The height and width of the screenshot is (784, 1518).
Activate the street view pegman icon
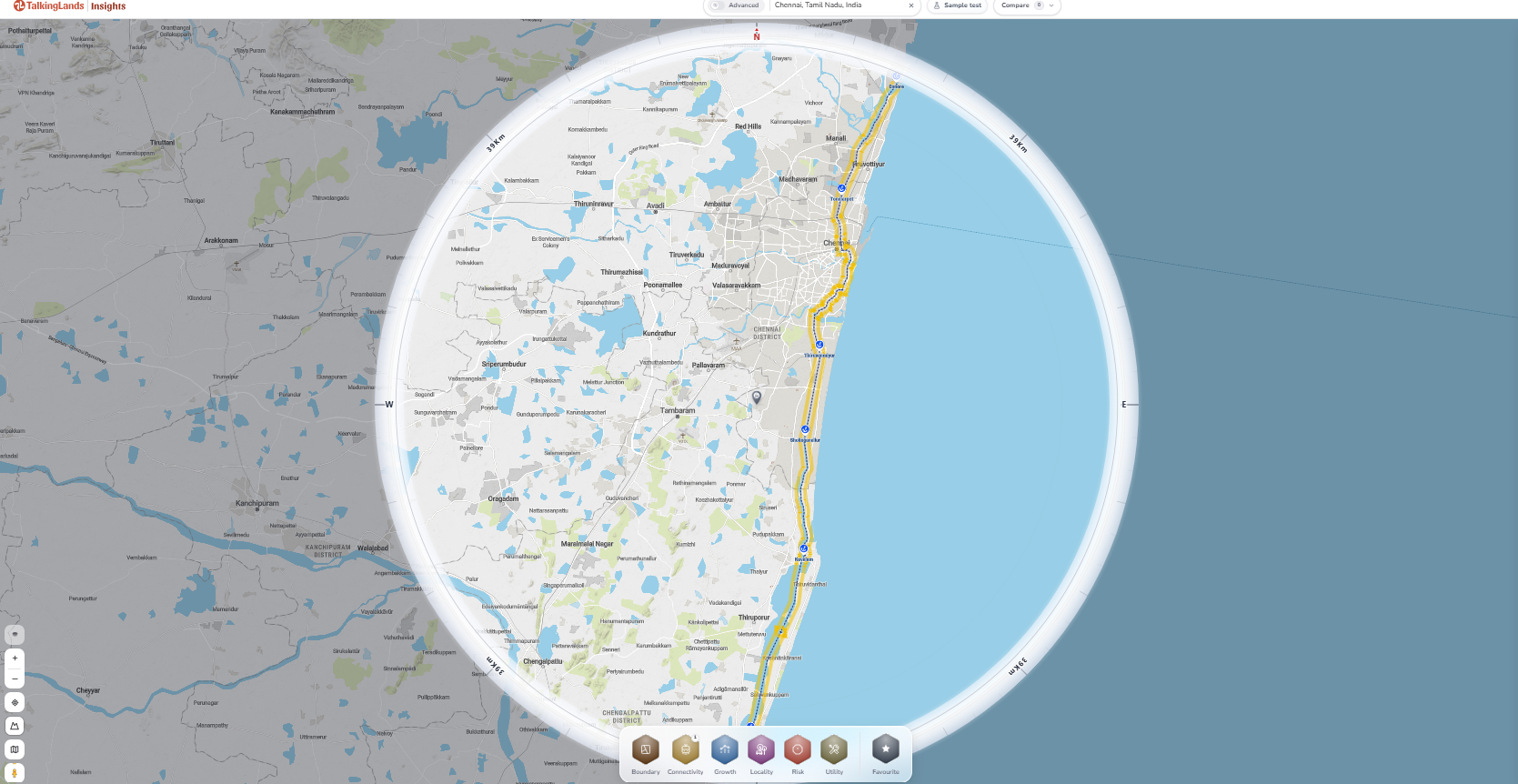click(x=15, y=773)
